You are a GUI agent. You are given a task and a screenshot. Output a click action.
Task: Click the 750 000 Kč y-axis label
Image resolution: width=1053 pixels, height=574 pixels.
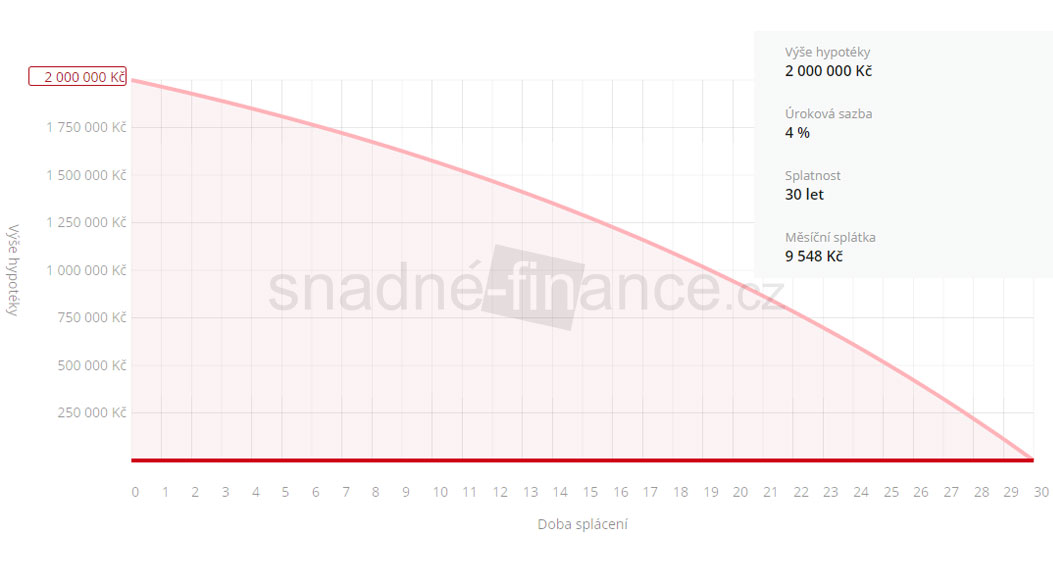tap(91, 317)
